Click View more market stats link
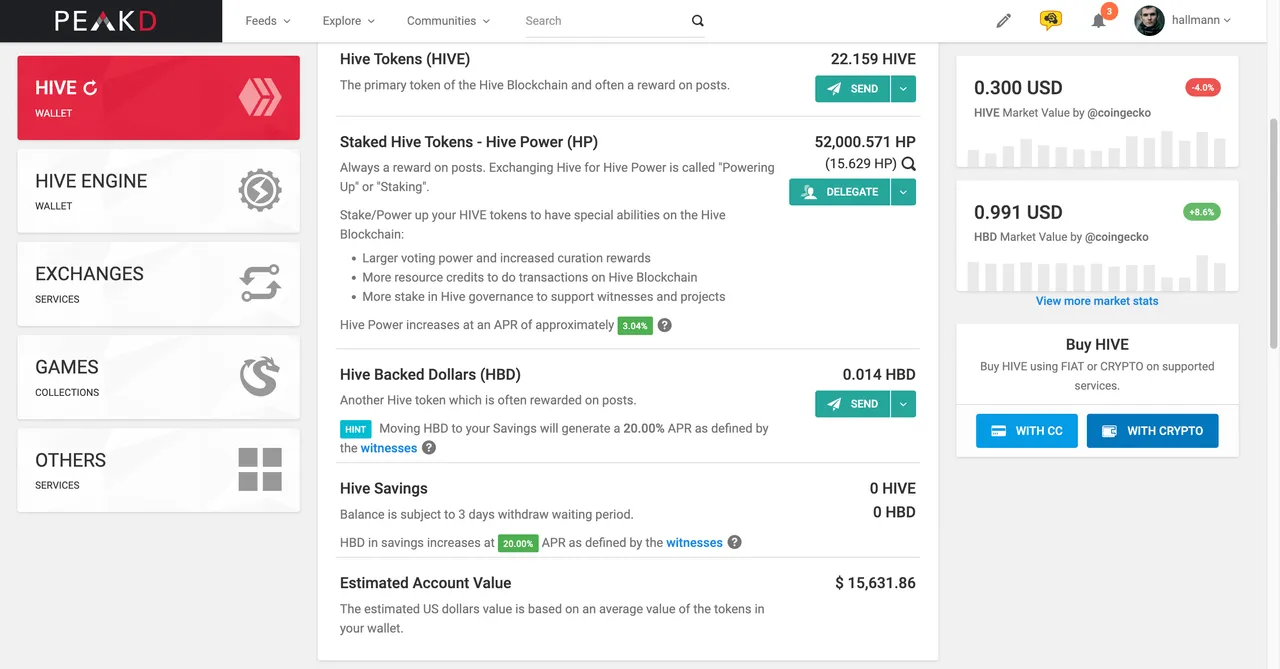Viewport: 1280px width, 669px height. 1097,301
